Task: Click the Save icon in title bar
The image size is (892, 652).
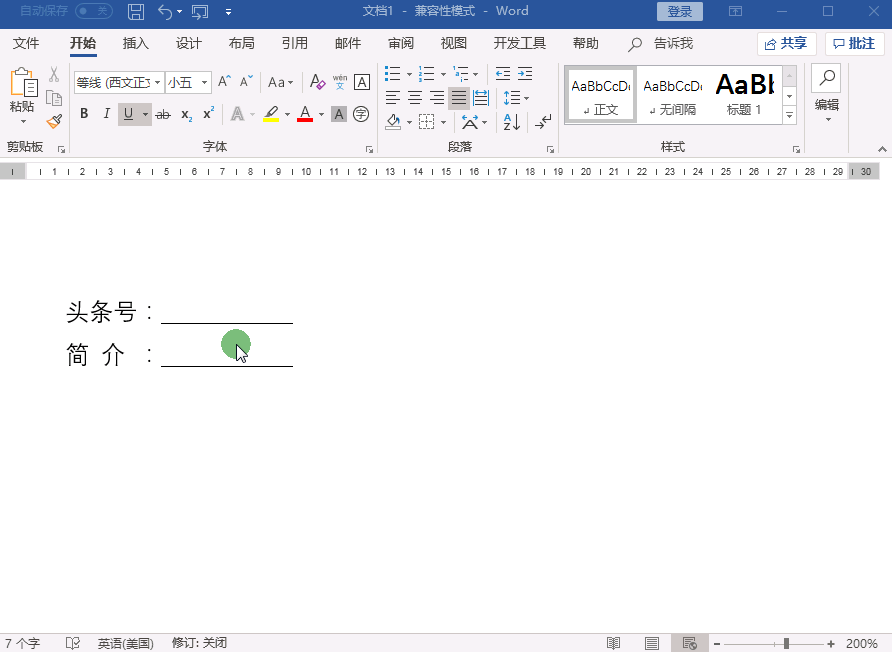Action: click(x=136, y=12)
